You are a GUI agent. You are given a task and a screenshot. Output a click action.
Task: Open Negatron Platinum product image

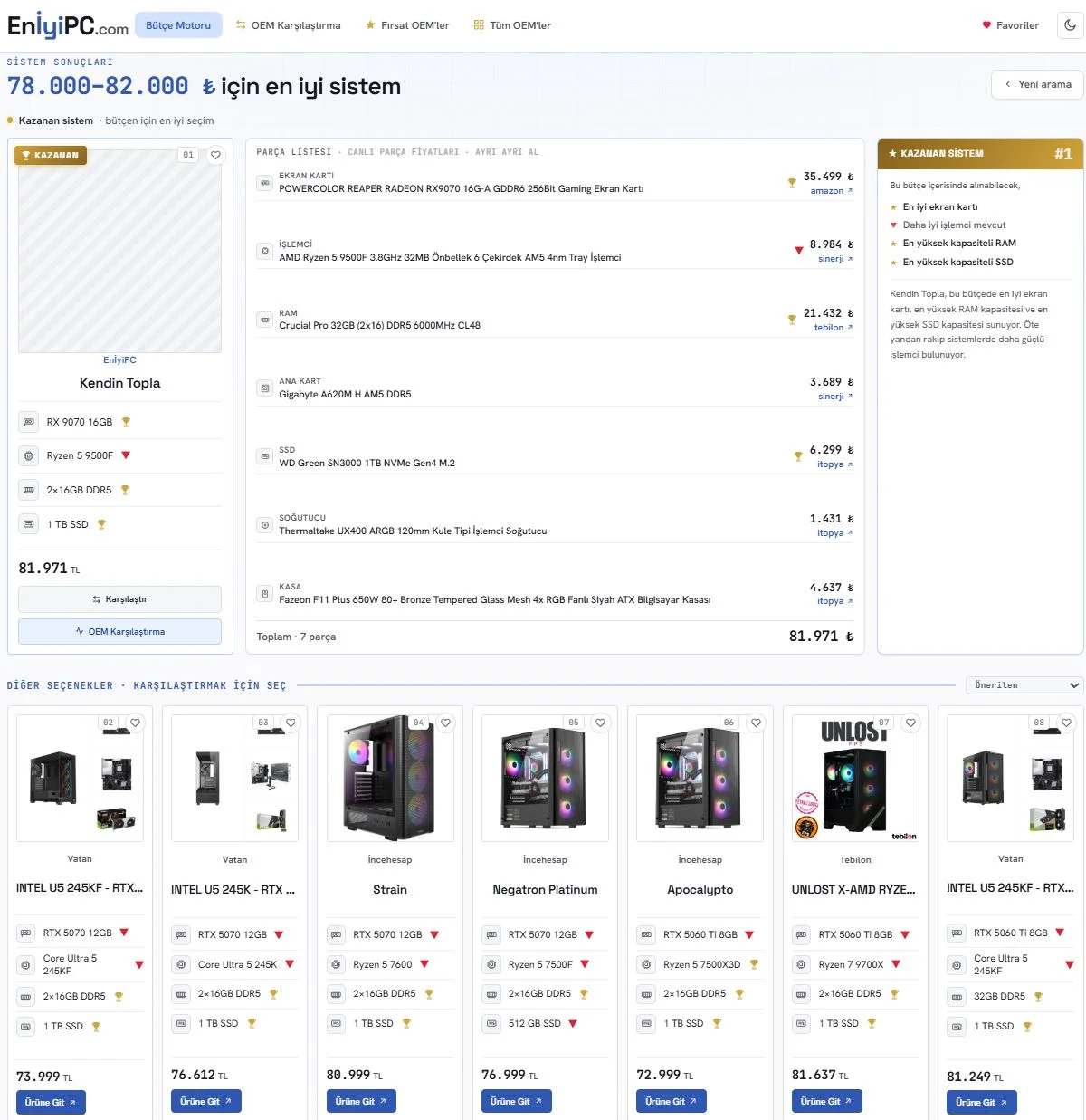point(545,779)
